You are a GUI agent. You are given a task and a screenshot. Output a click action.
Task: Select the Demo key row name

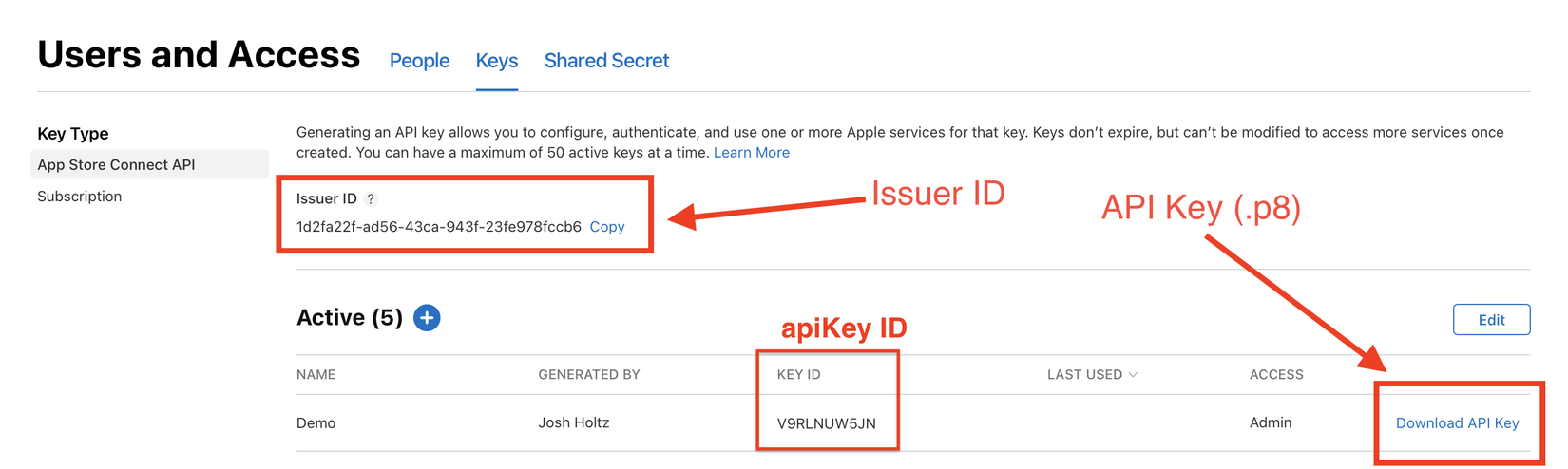click(316, 423)
